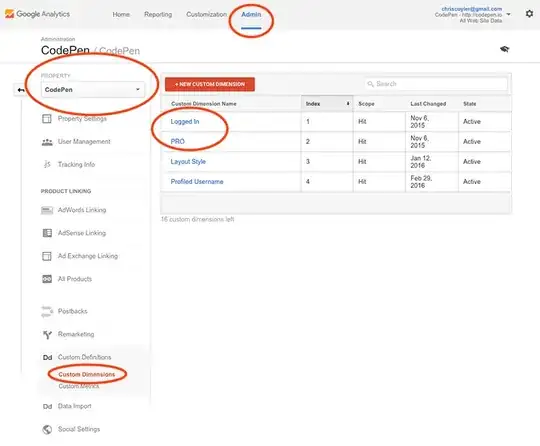This screenshot has height=446, width=540.
Task: Open AdSense Linking
Action: pos(82,233)
